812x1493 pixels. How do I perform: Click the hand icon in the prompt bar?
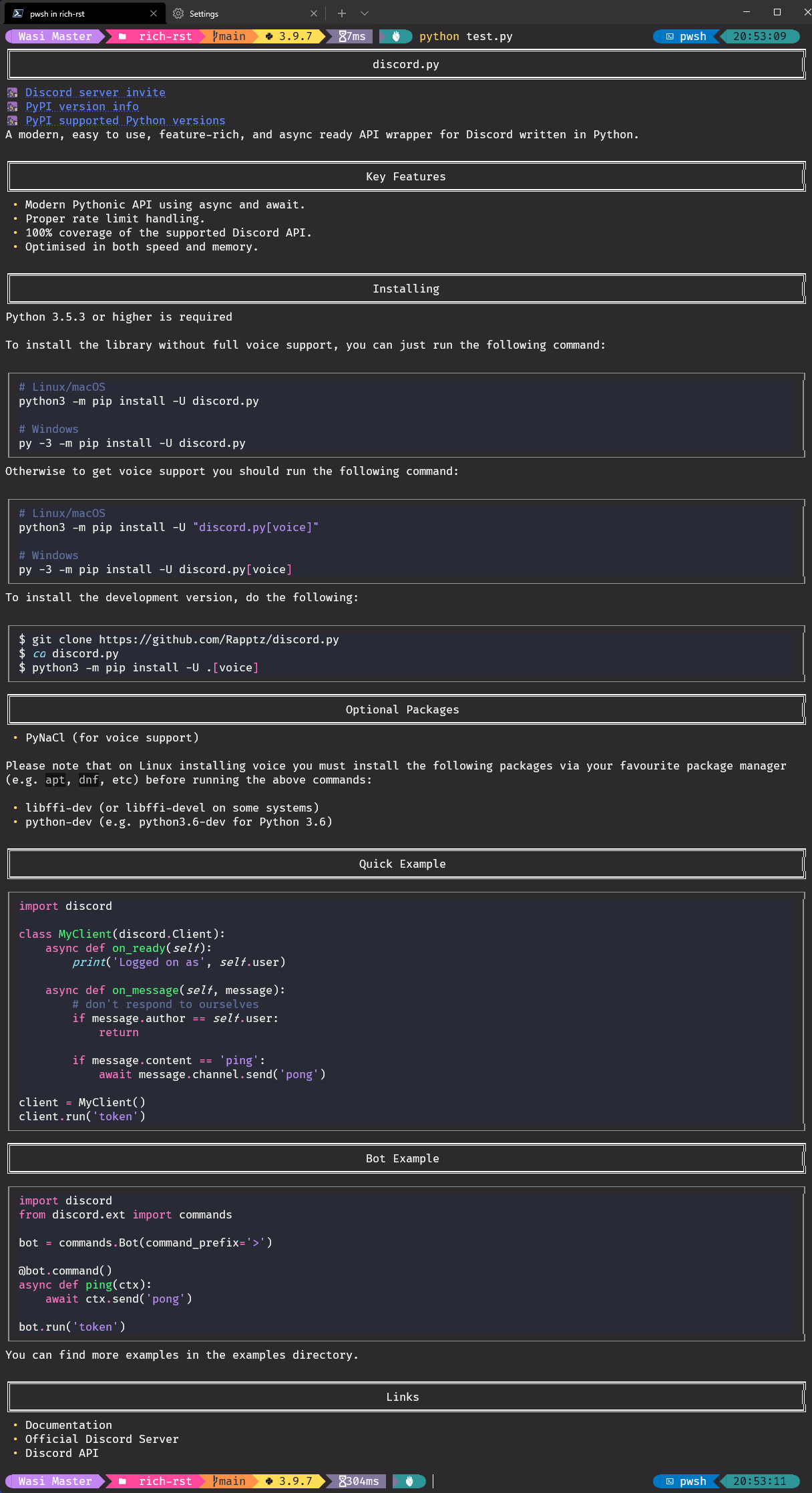point(395,37)
